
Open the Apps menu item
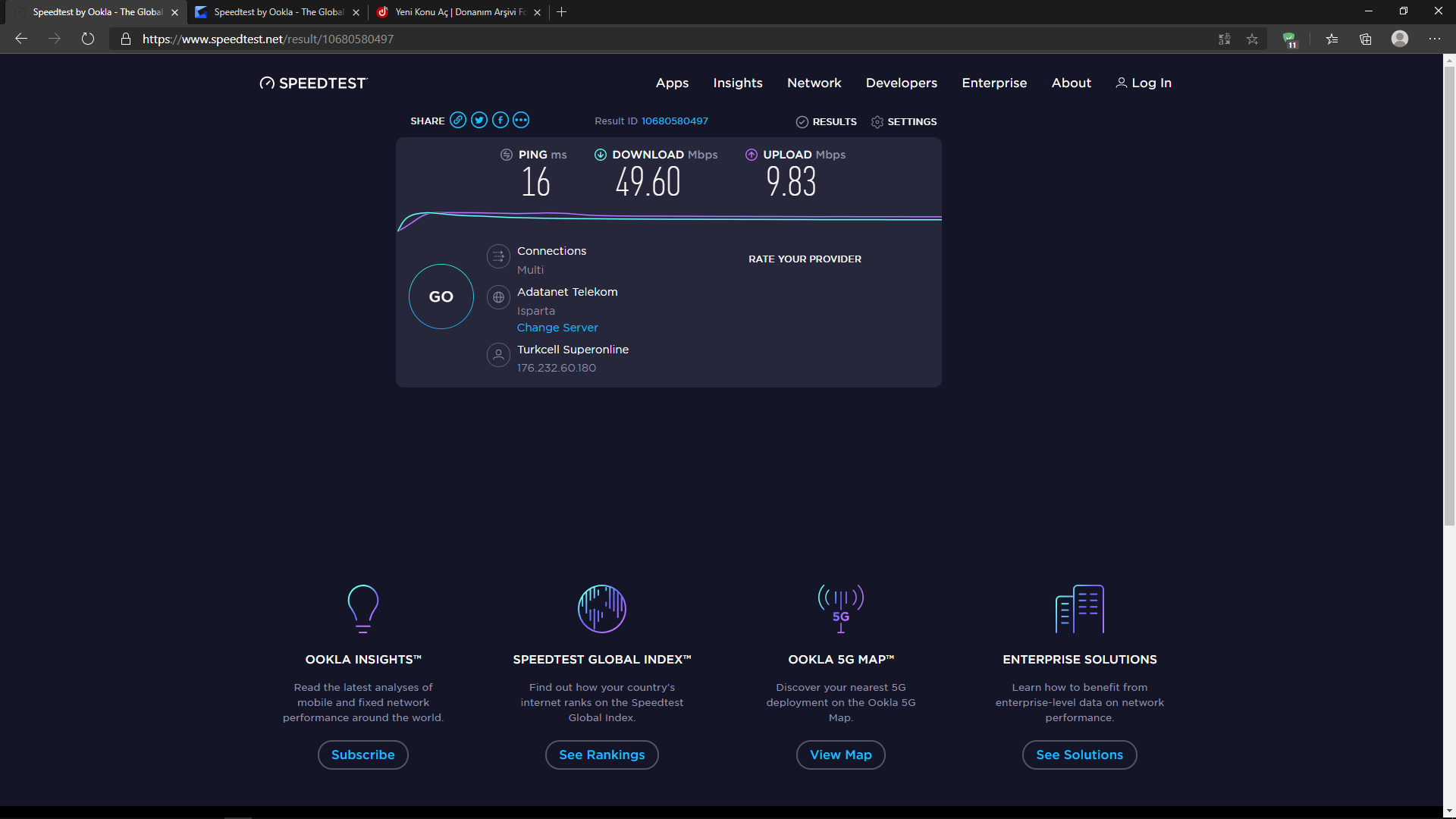tap(672, 83)
